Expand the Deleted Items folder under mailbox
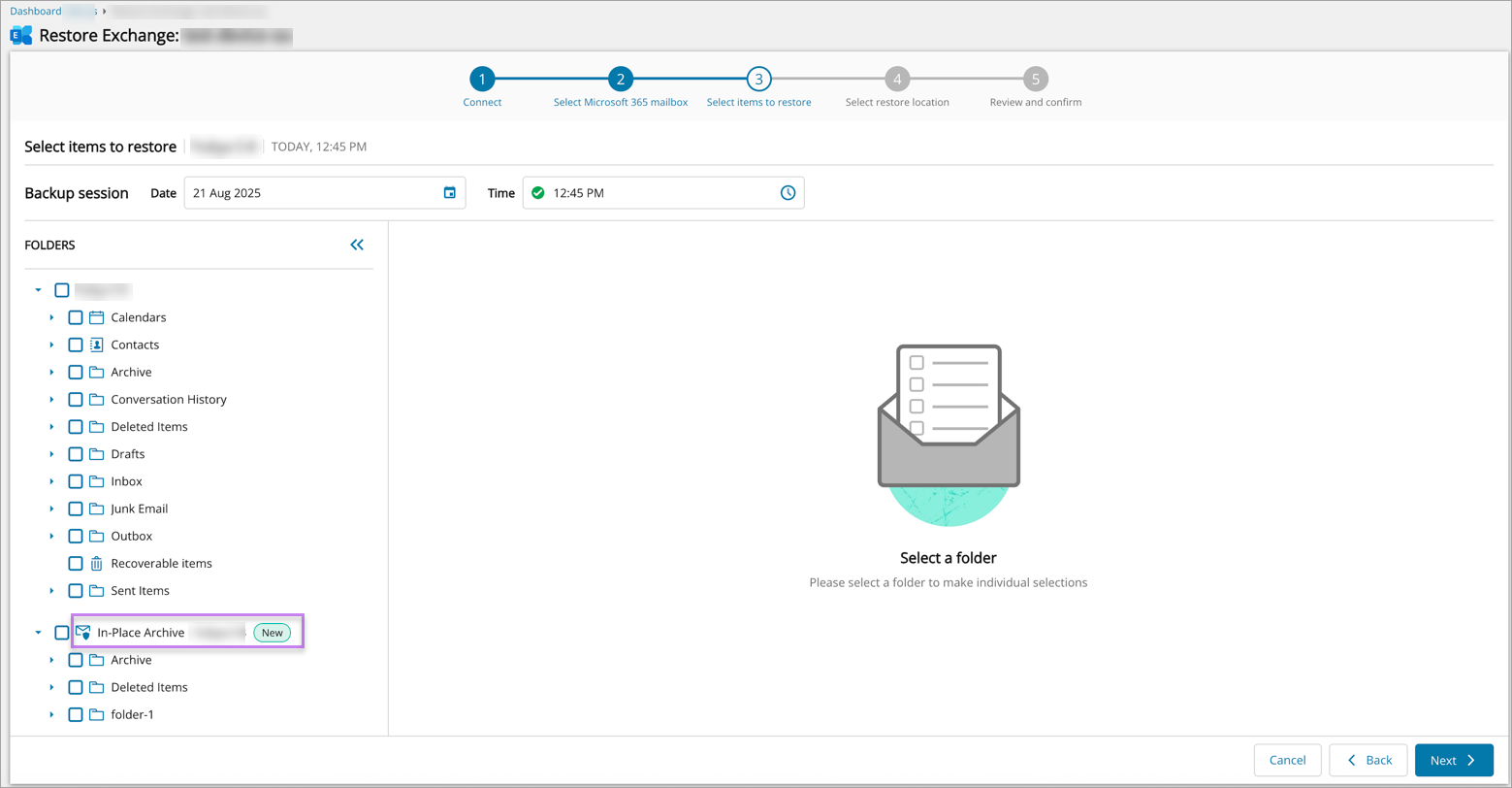Viewport: 1512px width, 788px height. 51,427
